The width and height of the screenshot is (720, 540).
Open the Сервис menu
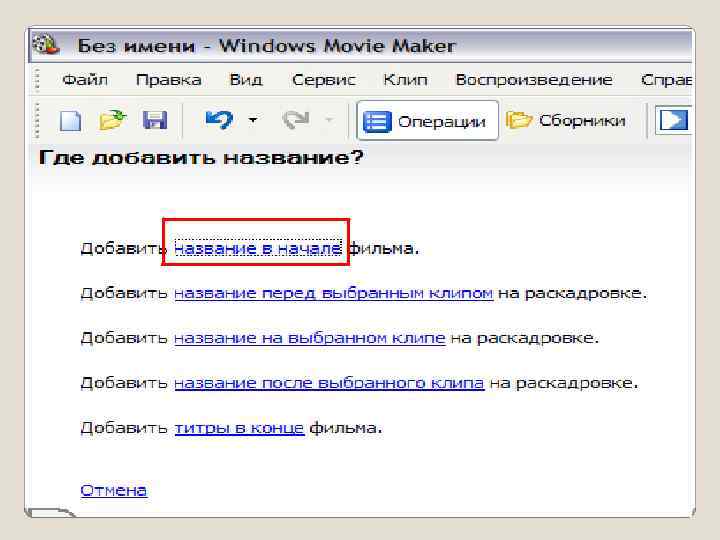tap(324, 80)
